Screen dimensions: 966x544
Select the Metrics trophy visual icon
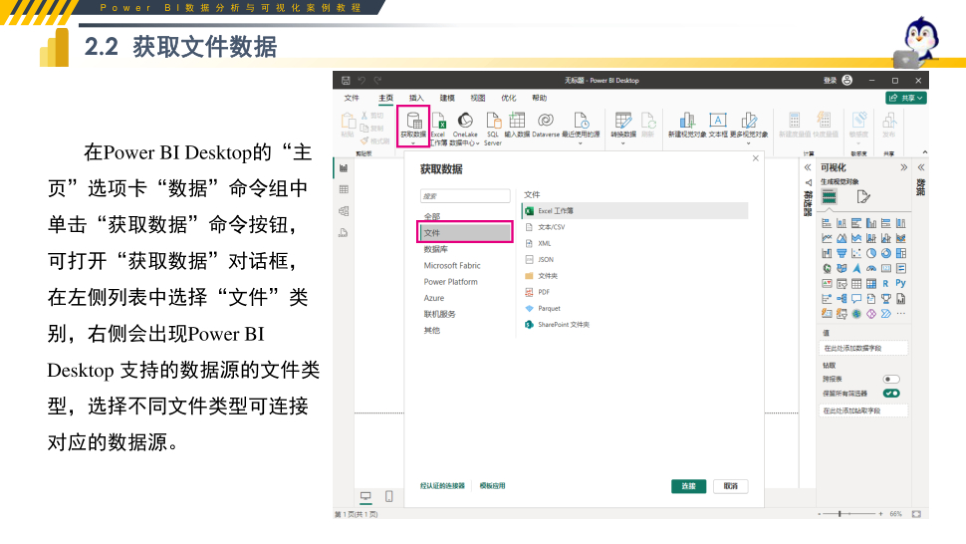(886, 299)
